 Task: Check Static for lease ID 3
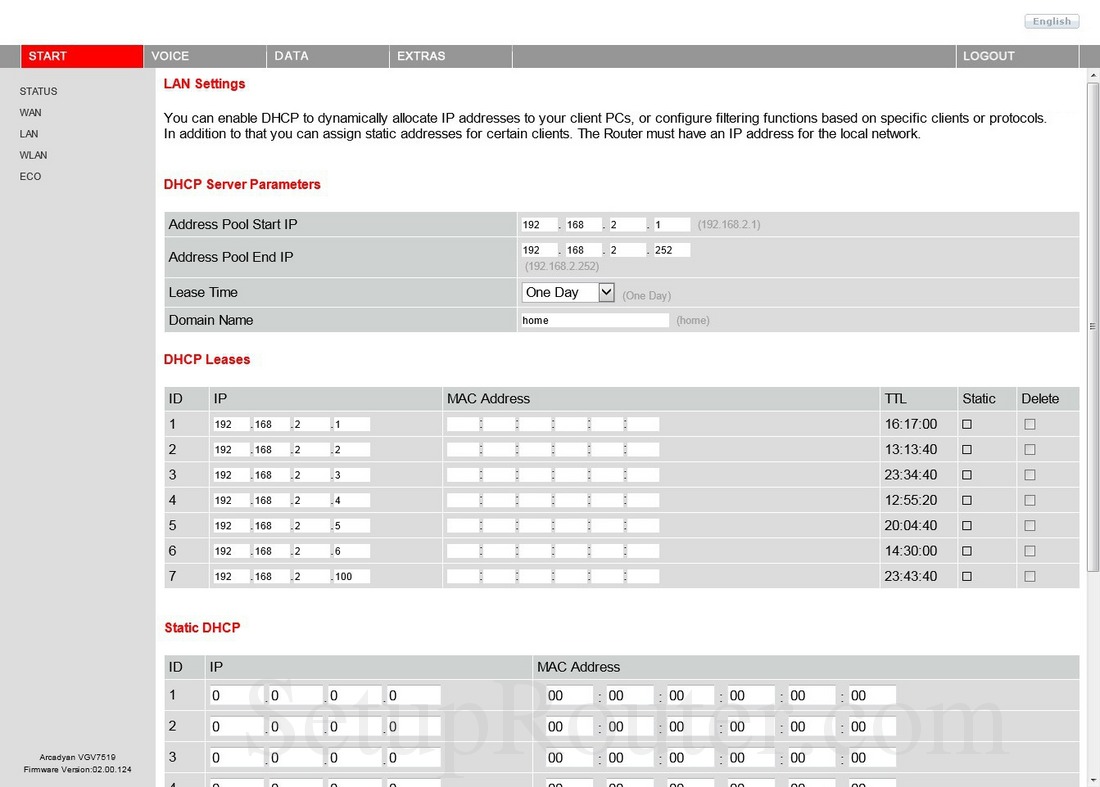(x=967, y=475)
